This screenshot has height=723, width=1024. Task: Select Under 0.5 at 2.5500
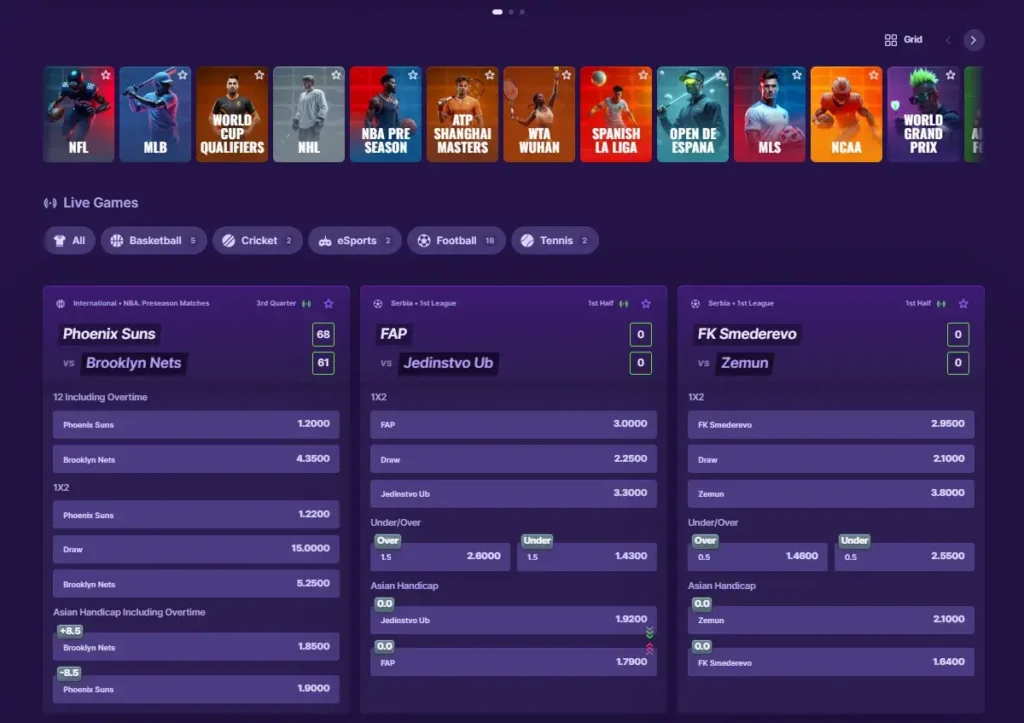pyautogui.click(x=904, y=556)
